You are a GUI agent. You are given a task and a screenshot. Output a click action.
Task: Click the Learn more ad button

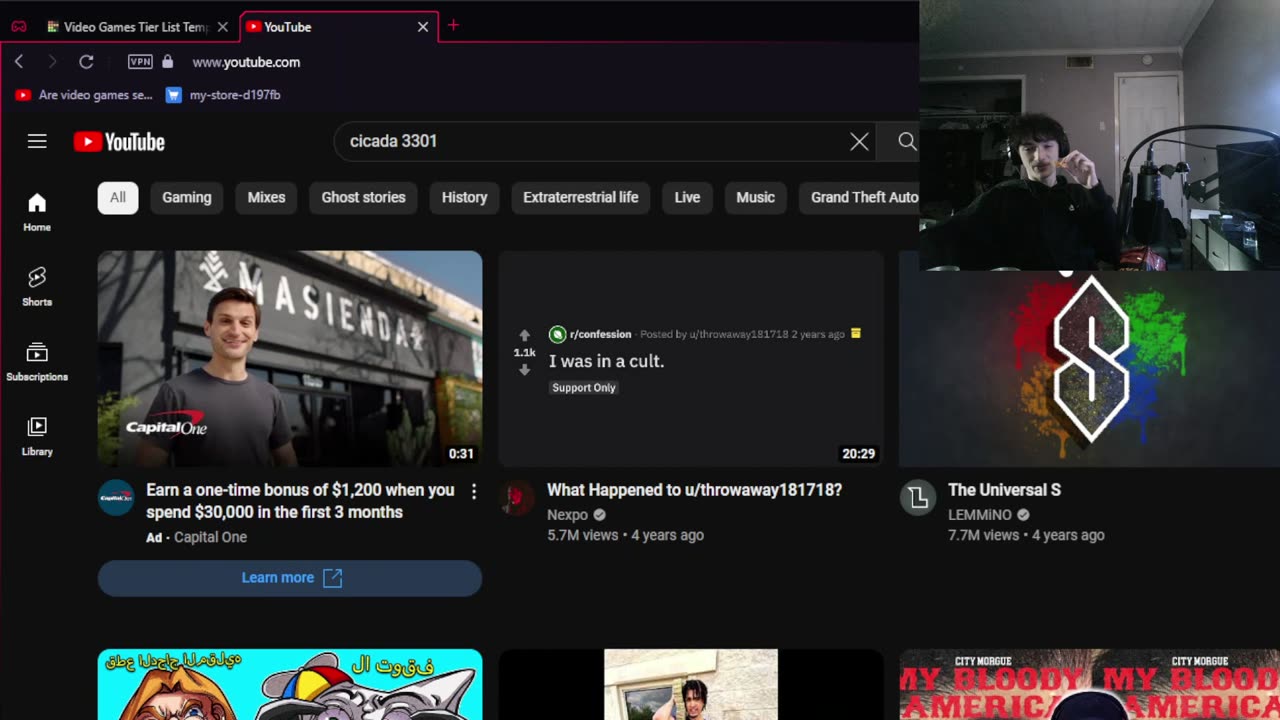[x=290, y=578]
